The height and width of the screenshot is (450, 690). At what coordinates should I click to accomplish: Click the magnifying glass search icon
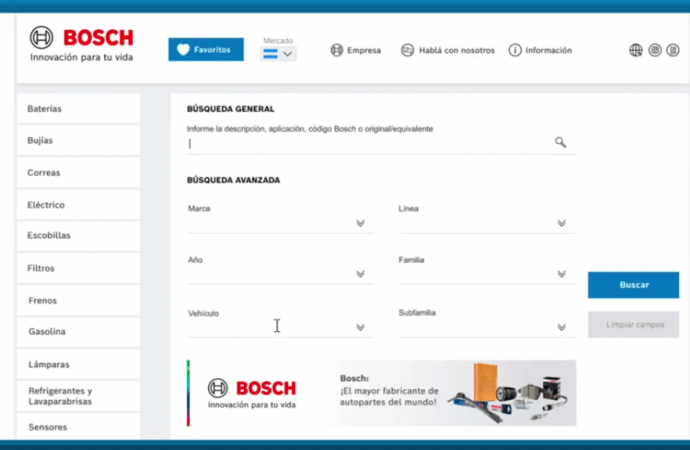coord(560,142)
